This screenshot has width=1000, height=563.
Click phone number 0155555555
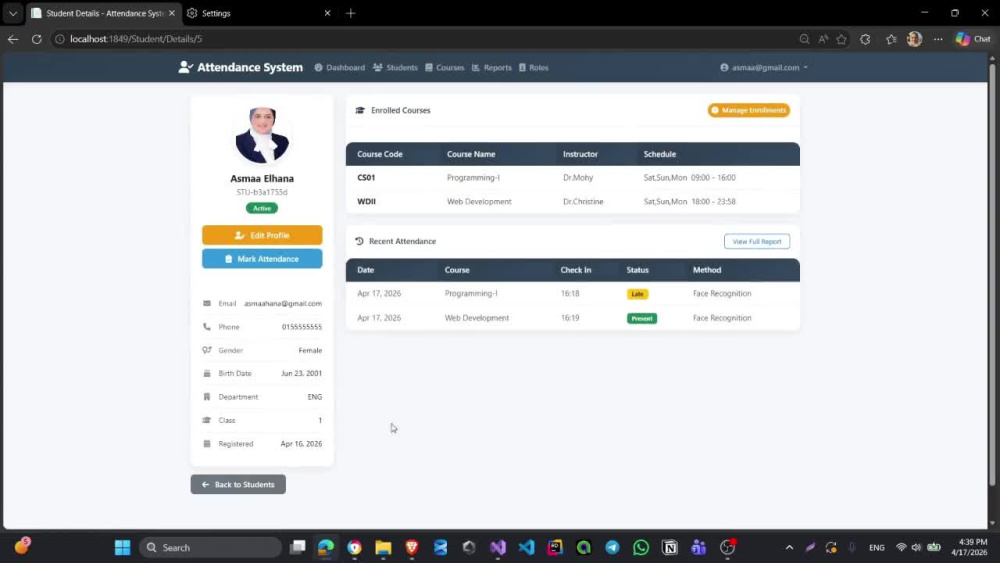click(x=302, y=327)
